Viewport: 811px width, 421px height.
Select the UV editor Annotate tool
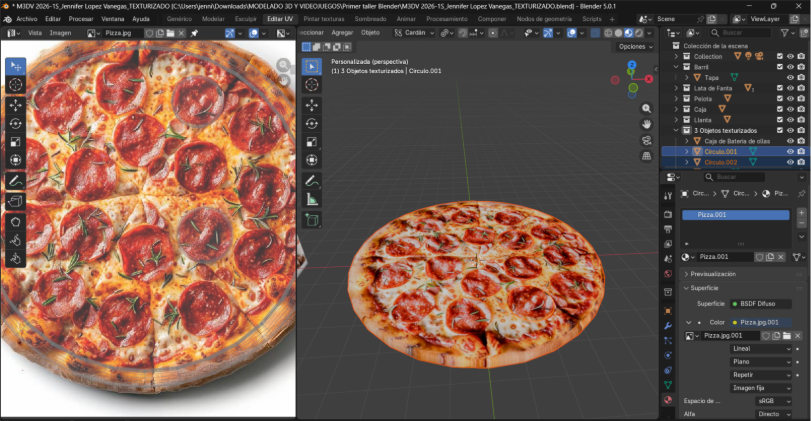point(16,181)
